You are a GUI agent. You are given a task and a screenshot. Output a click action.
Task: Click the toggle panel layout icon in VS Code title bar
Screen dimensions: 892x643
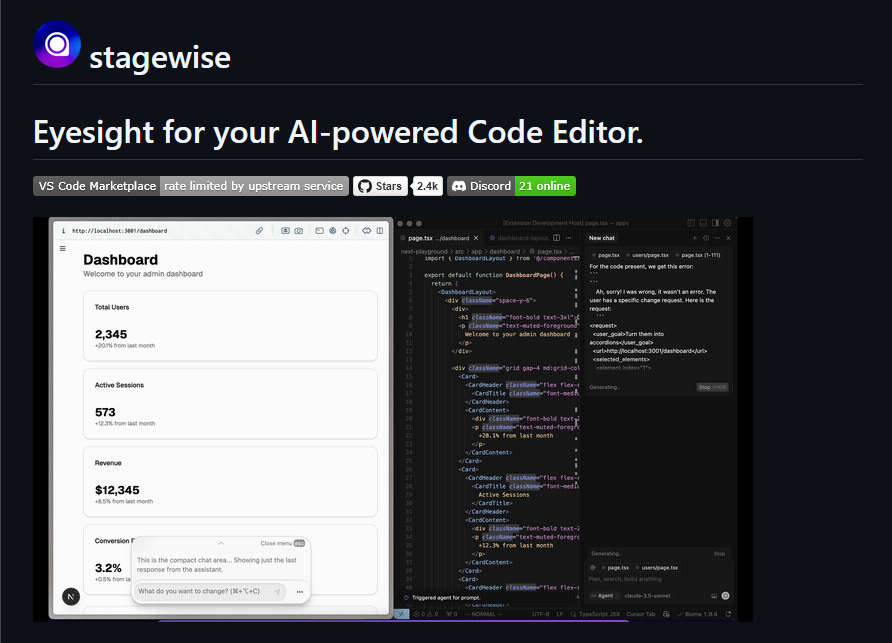tap(703, 223)
